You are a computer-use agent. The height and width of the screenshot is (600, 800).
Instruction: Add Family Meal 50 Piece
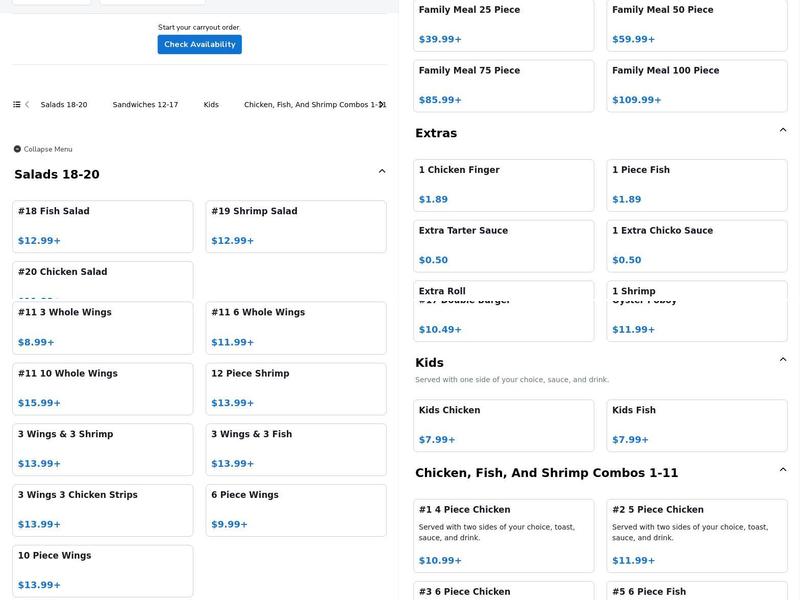(697, 25)
